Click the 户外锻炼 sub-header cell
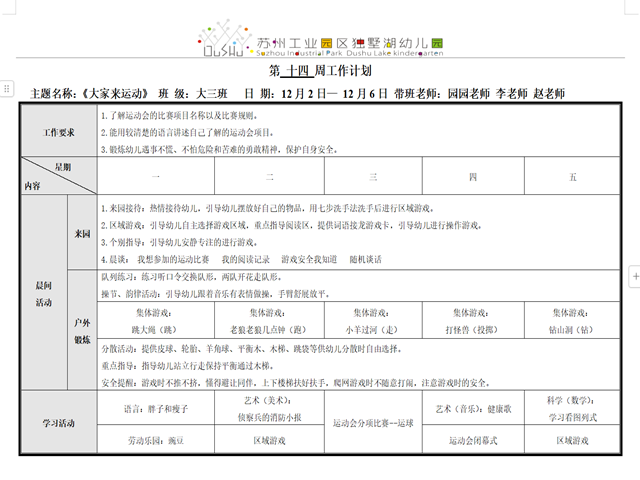 pos(82,331)
